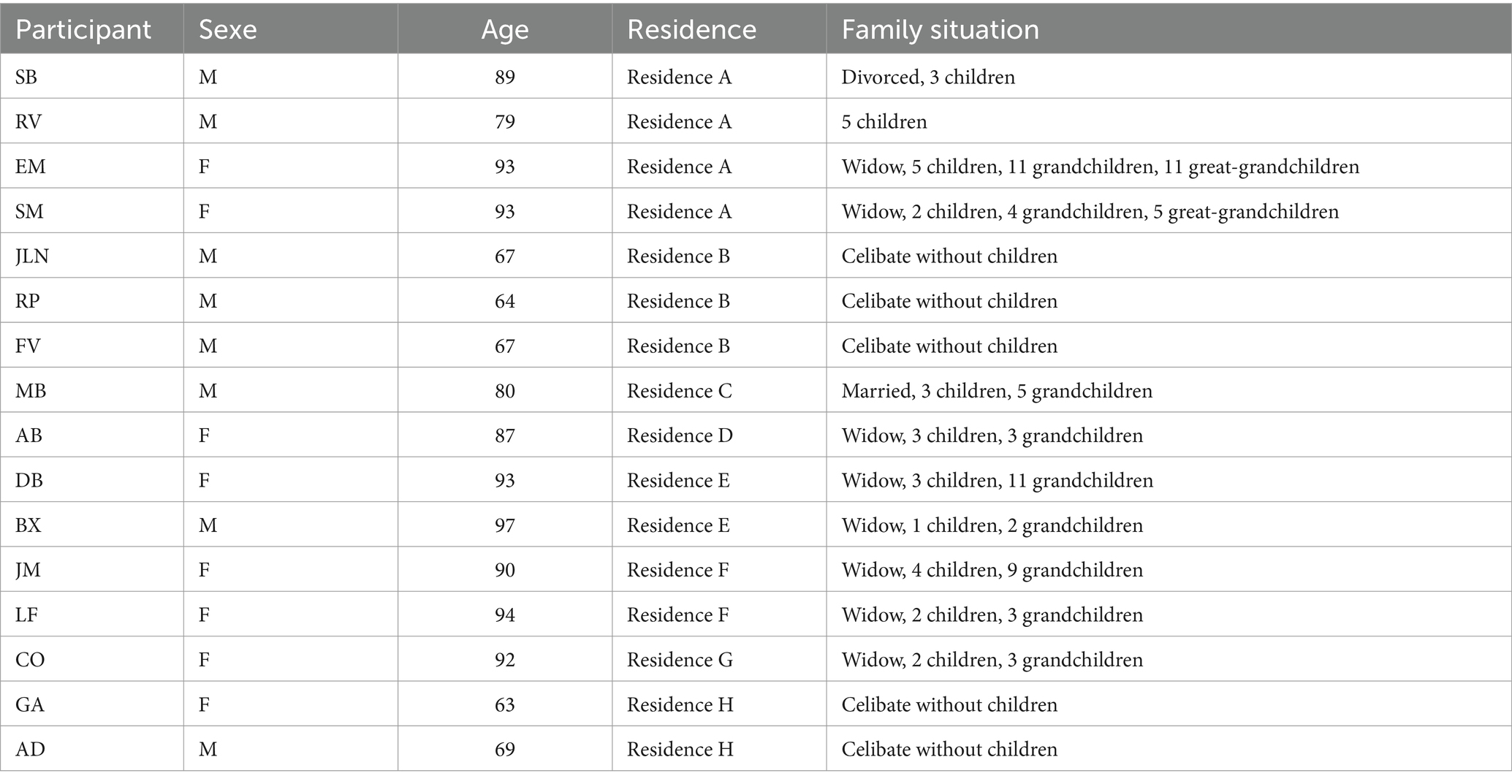
Task: Select the Residence column header
Action: 691,30
